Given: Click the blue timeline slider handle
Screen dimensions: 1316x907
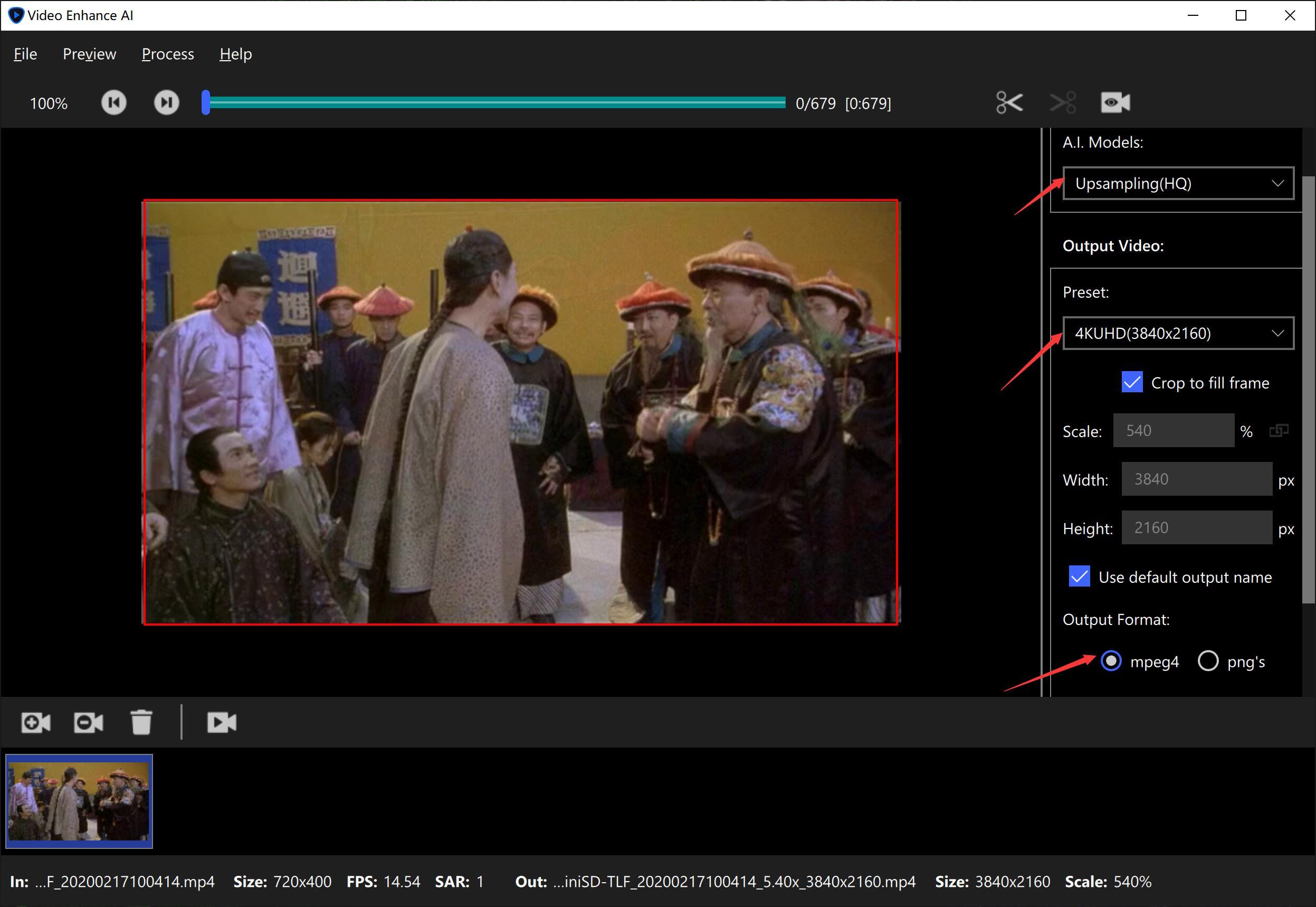Looking at the screenshot, I should (x=206, y=103).
